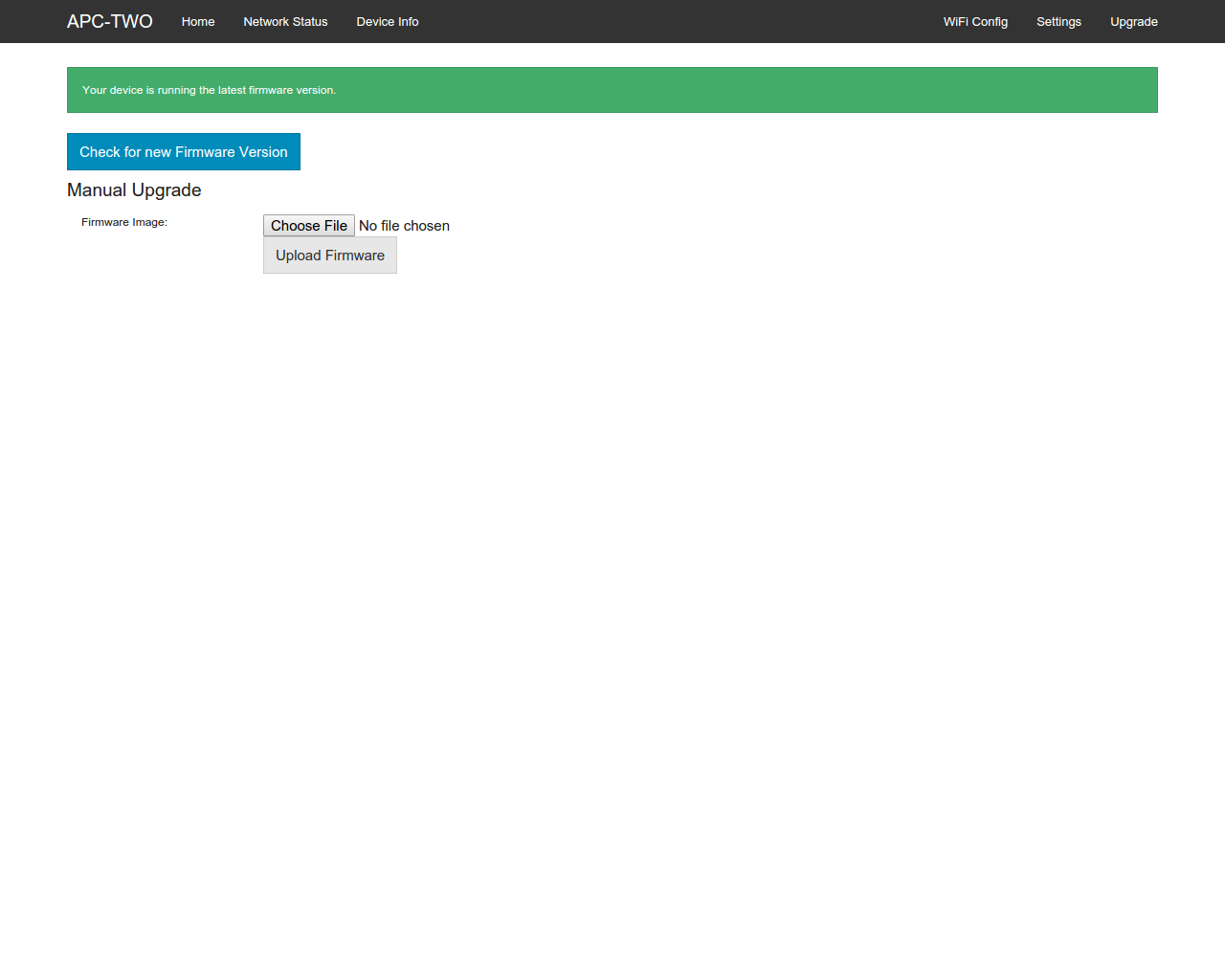Screen dimensions: 1225x980
Task: Open Settings from the navbar
Action: 1058,21
